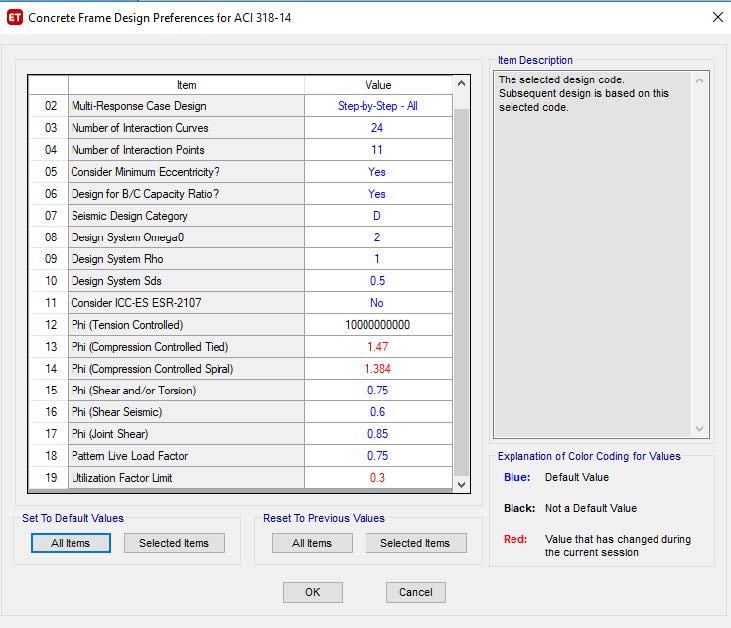
Task: Select the Pattern Live Load Factor label
Action: click(186, 455)
